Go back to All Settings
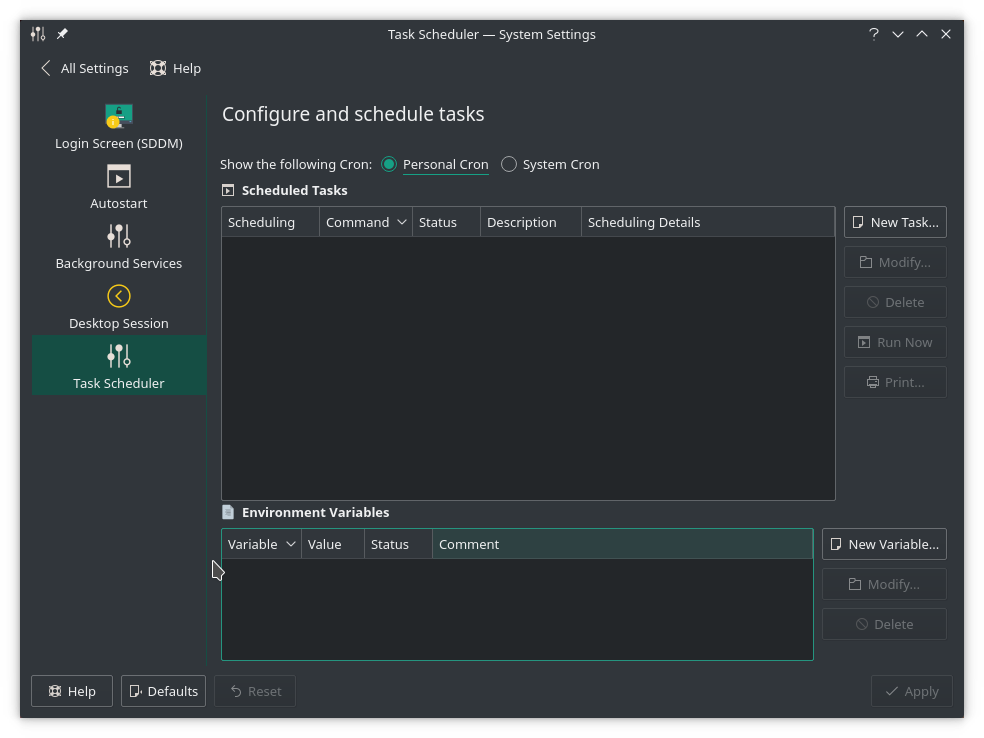 click(85, 68)
